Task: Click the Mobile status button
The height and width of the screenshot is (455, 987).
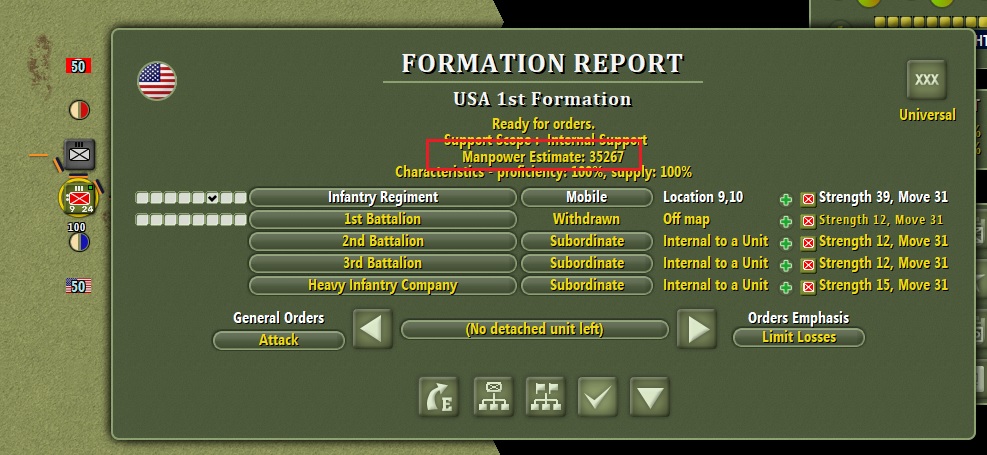Action: tap(587, 197)
